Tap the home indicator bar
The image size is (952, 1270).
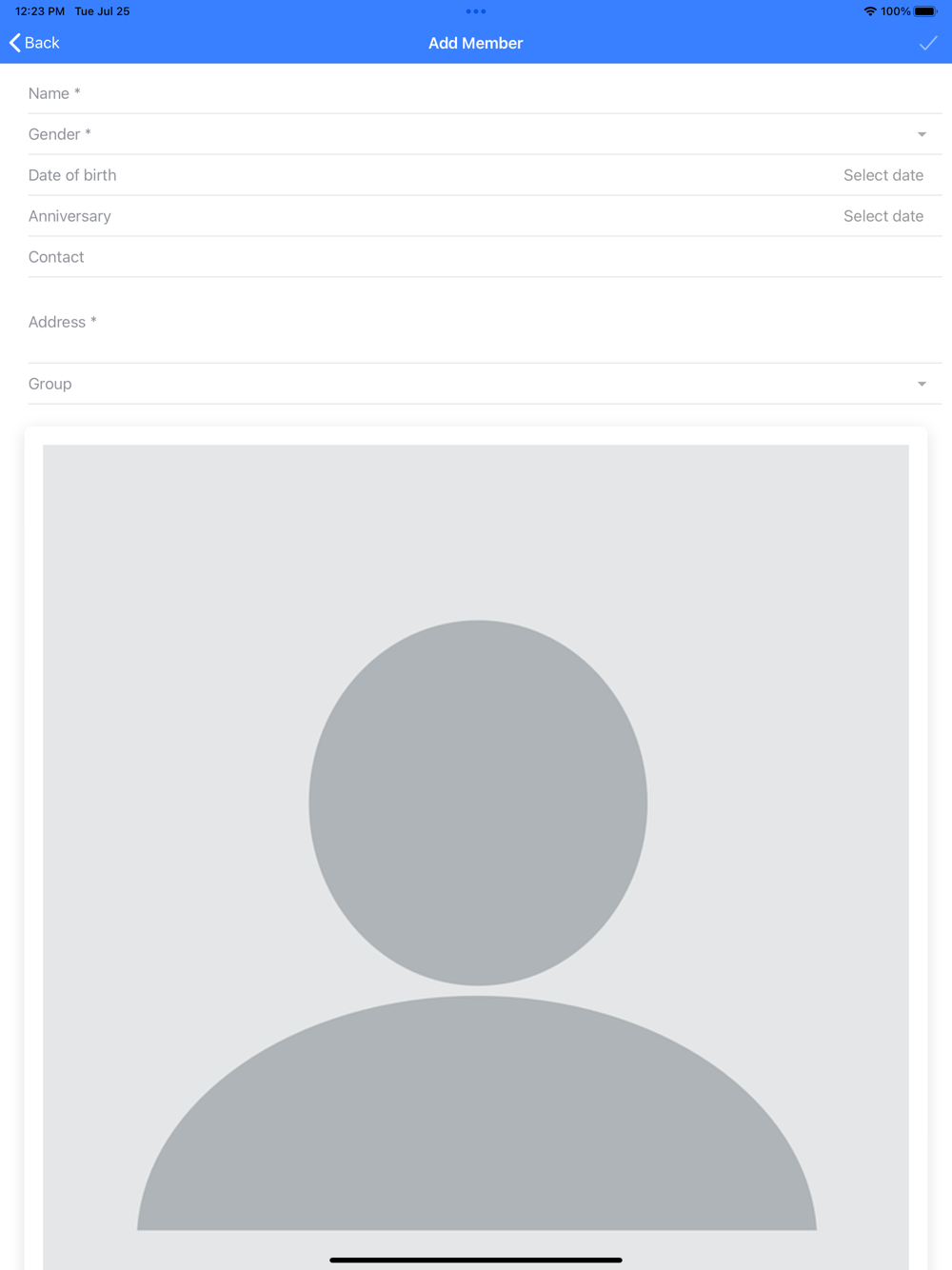click(476, 1260)
